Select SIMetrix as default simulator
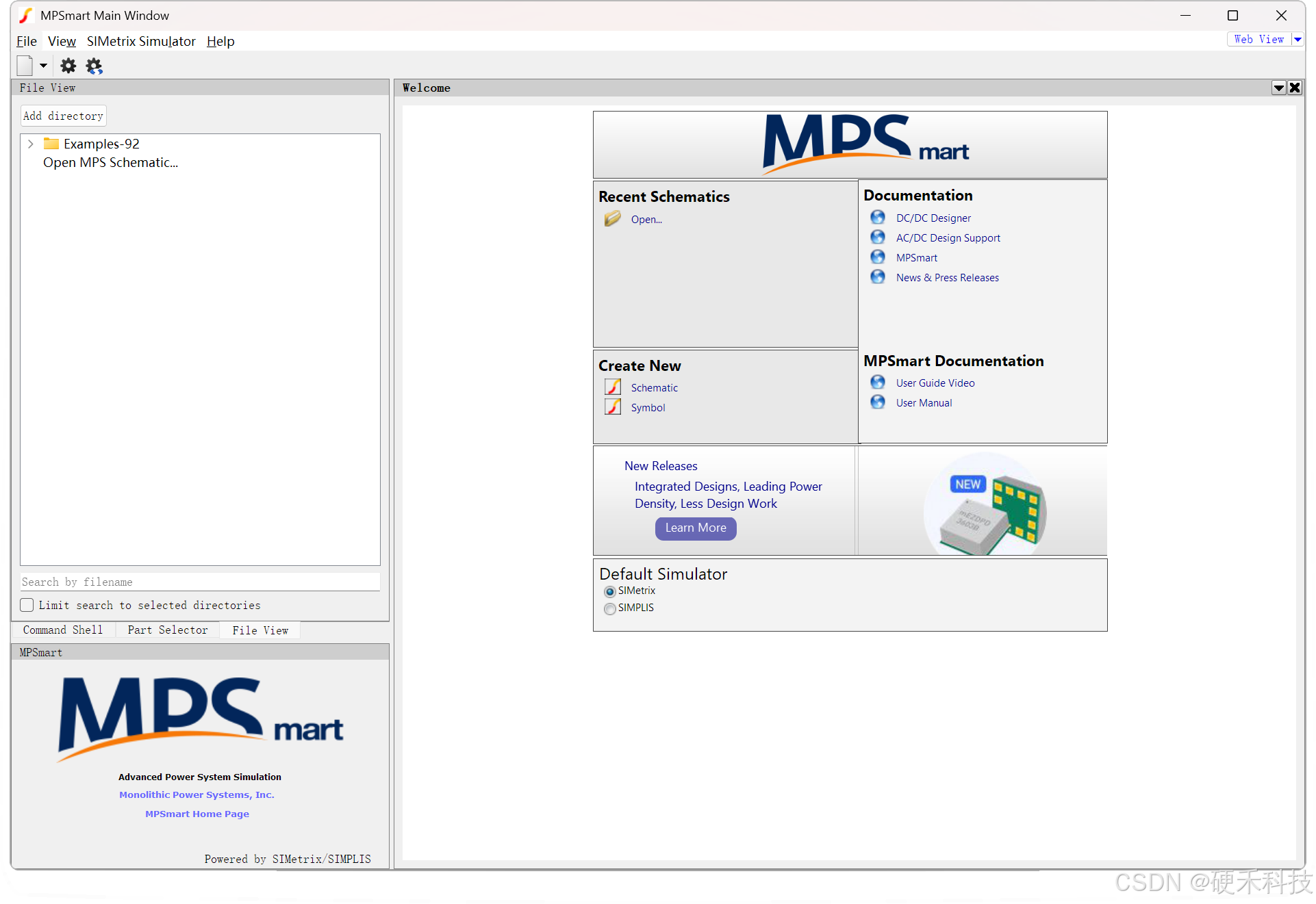 point(609,591)
